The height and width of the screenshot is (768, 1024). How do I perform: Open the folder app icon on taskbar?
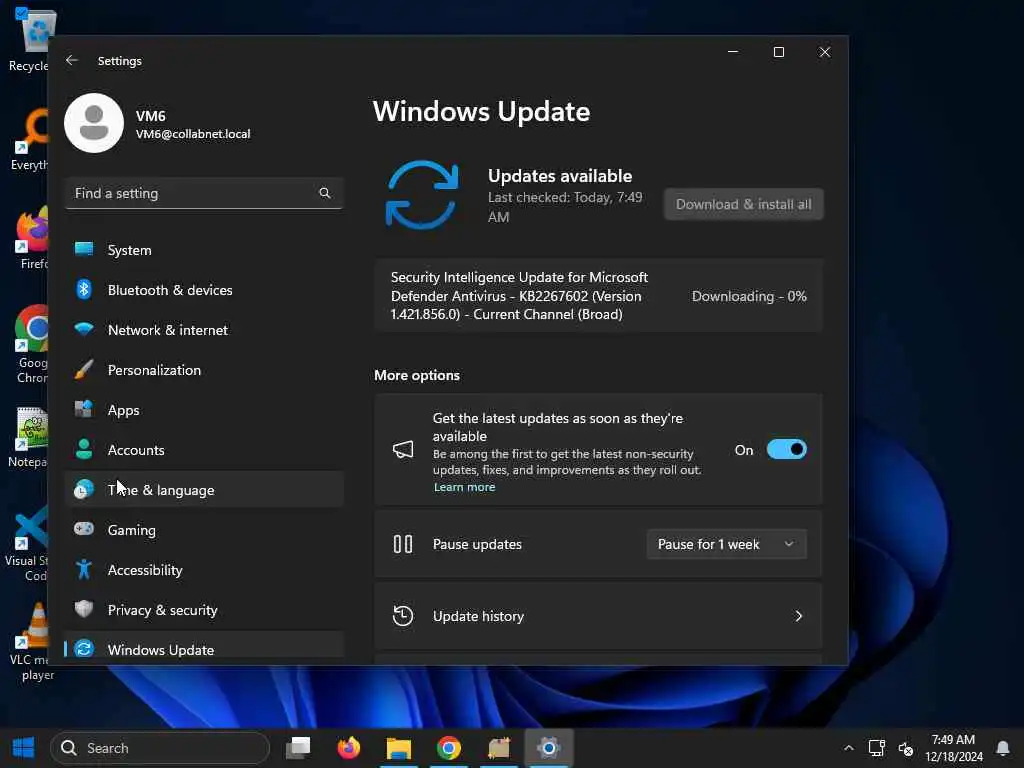click(499, 748)
